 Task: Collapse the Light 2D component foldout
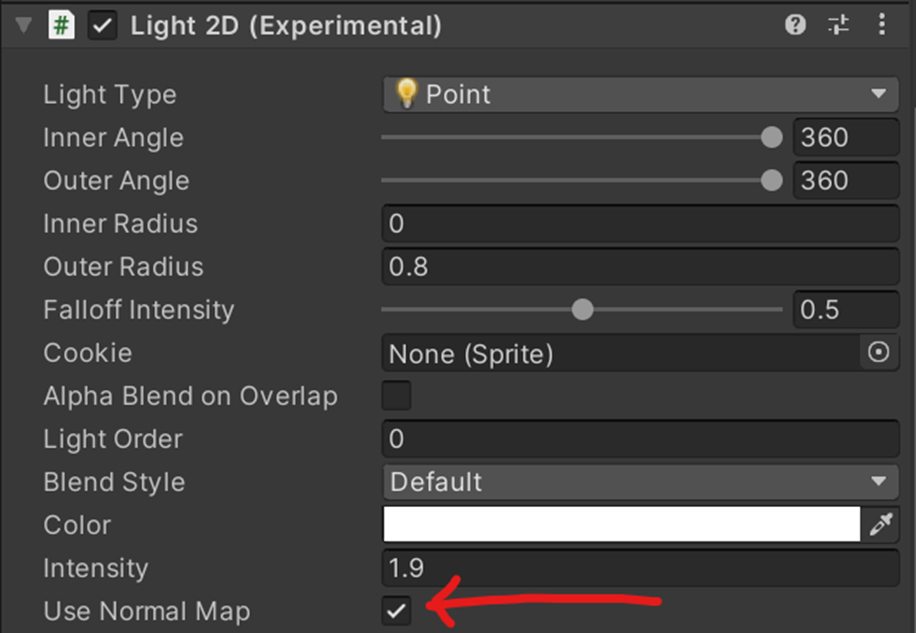click(23, 26)
